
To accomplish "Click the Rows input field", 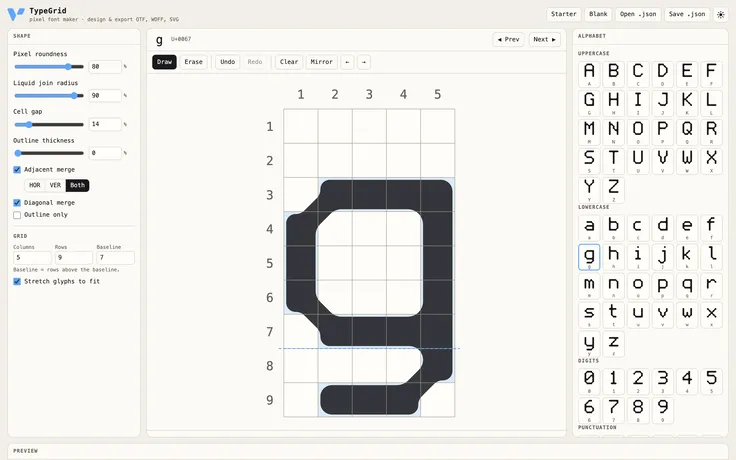I will pyautogui.click(x=74, y=258).
